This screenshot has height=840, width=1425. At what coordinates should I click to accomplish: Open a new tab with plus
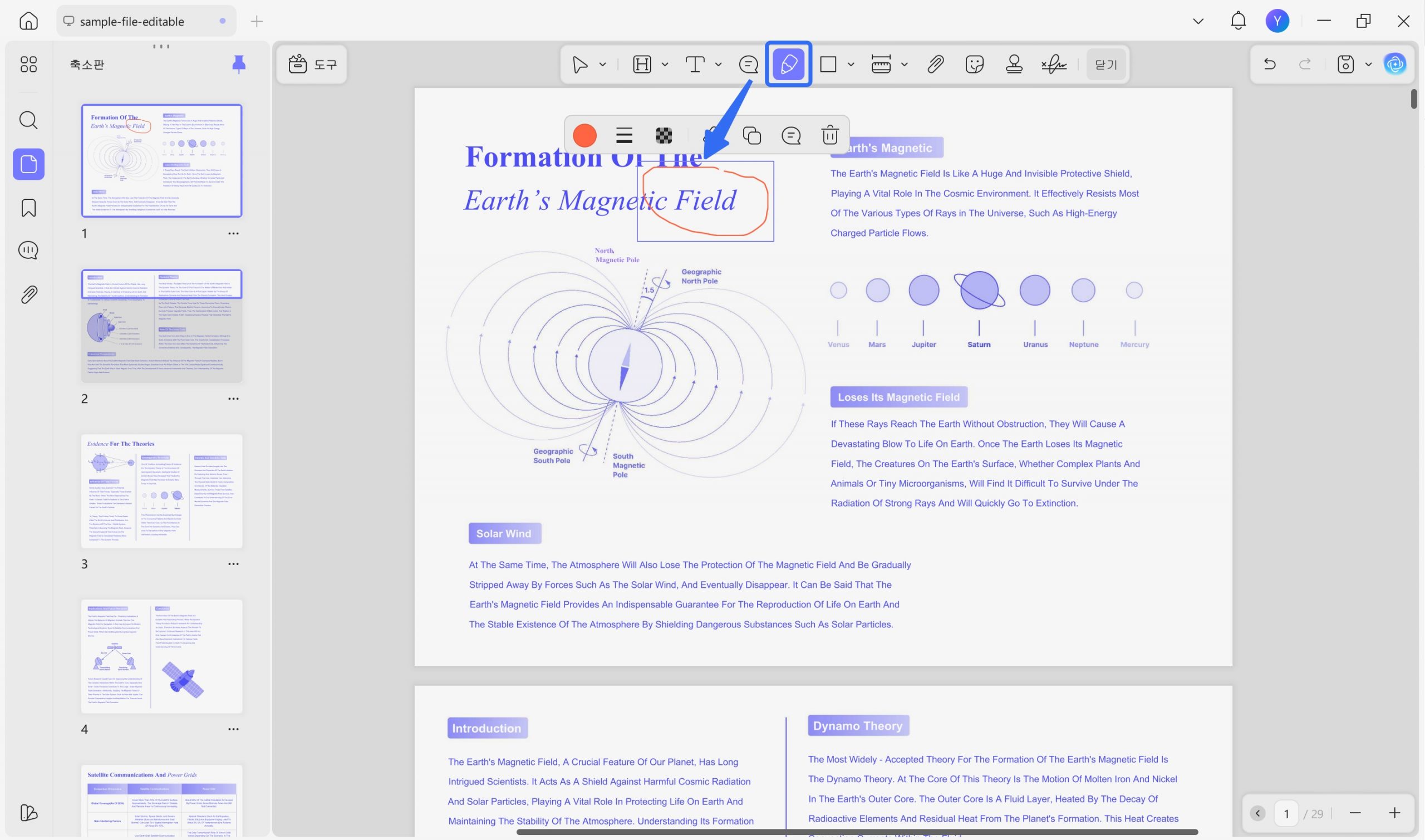coord(257,21)
